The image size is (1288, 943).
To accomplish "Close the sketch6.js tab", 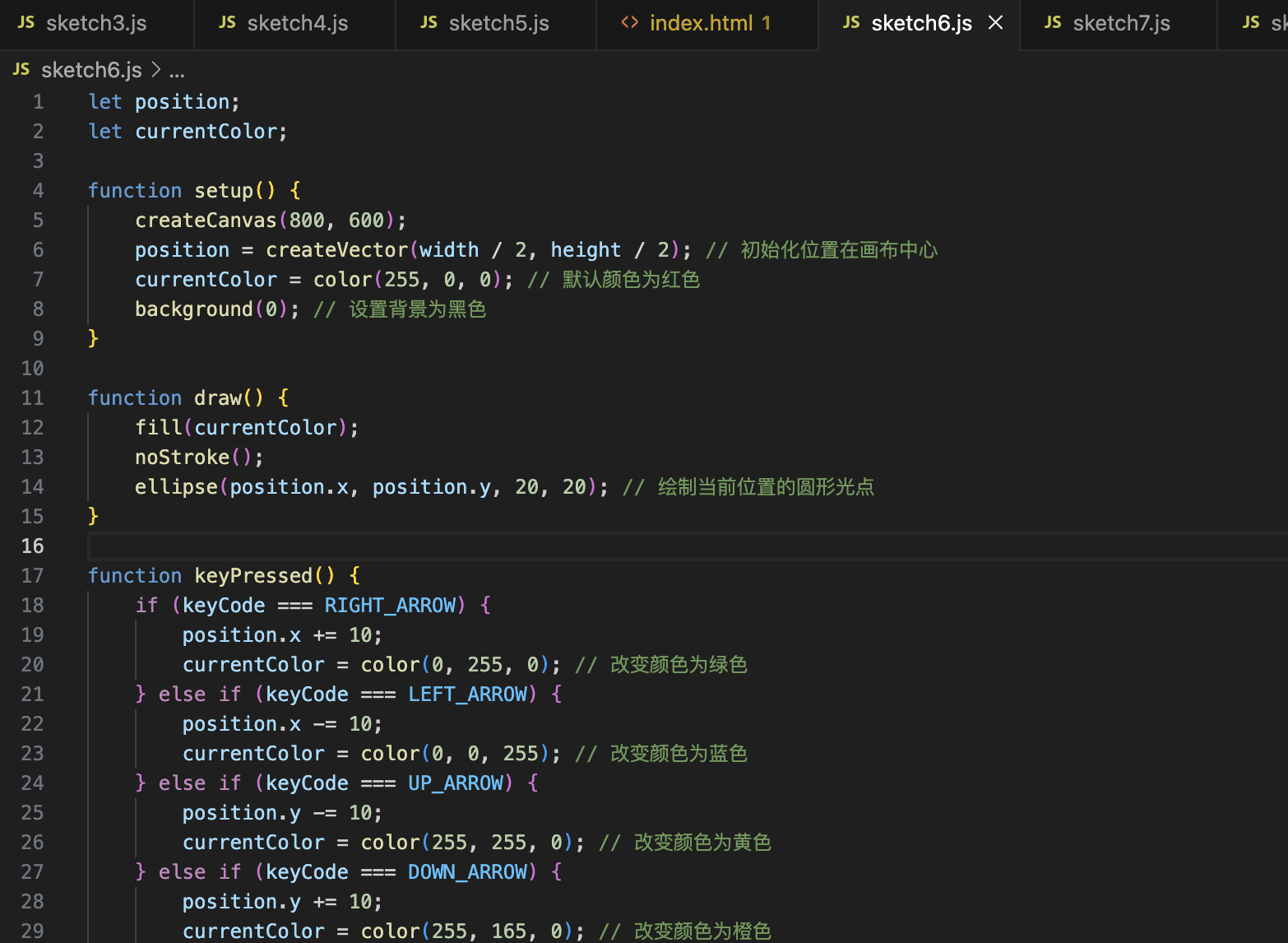I will pos(995,23).
